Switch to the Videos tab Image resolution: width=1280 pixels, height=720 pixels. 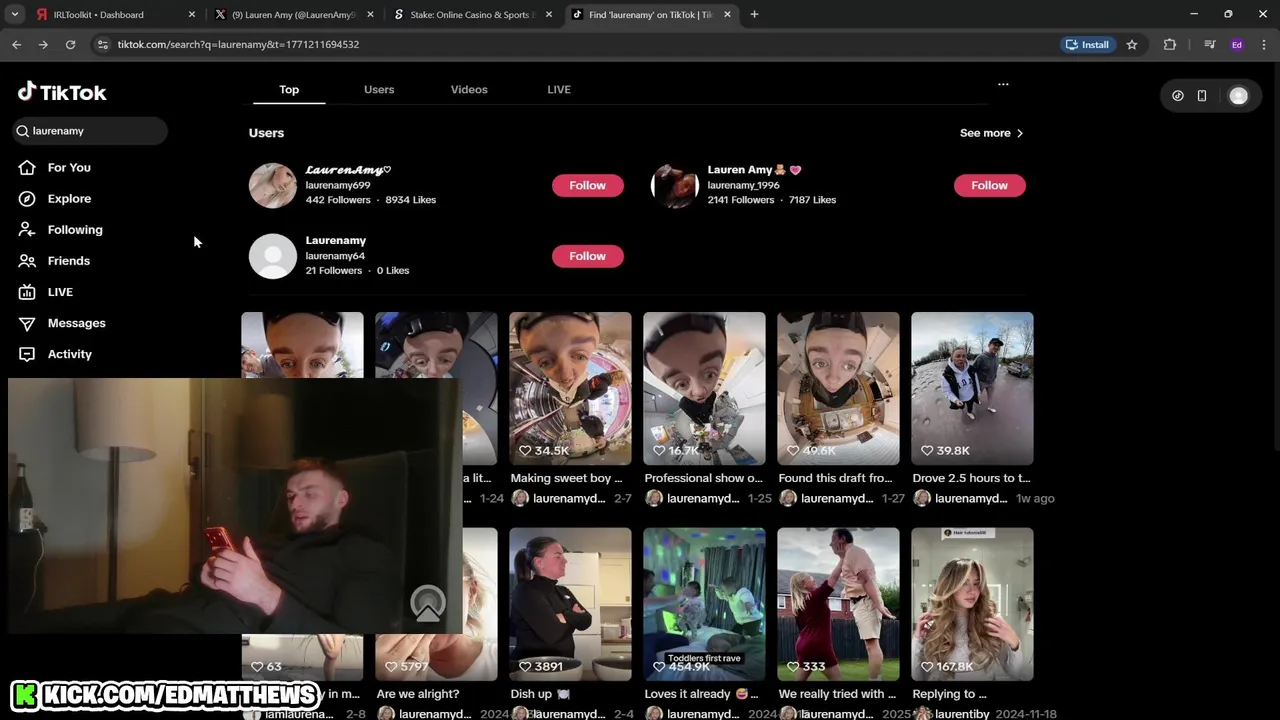tap(469, 89)
